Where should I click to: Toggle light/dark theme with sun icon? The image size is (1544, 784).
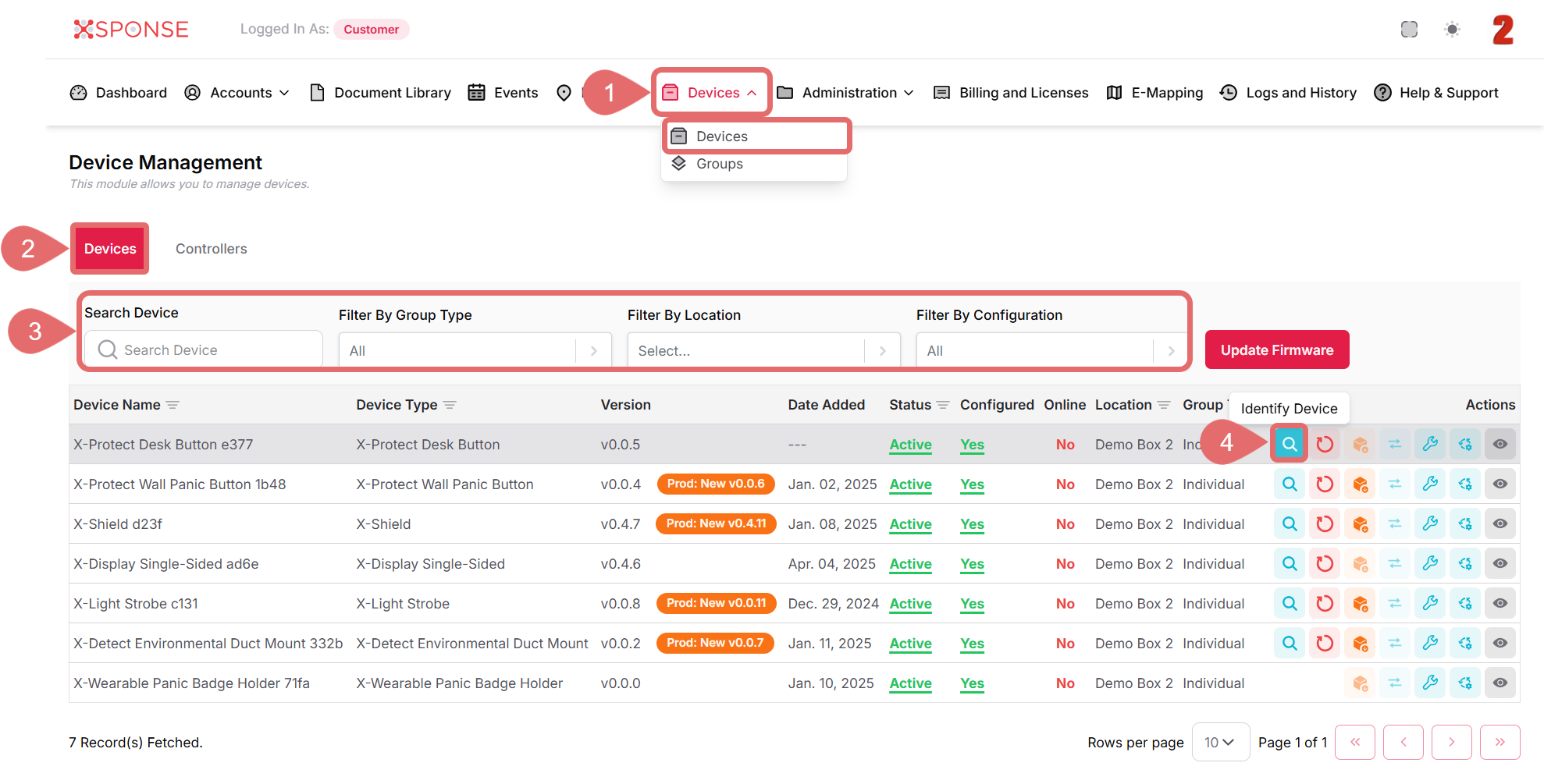coord(1452,30)
